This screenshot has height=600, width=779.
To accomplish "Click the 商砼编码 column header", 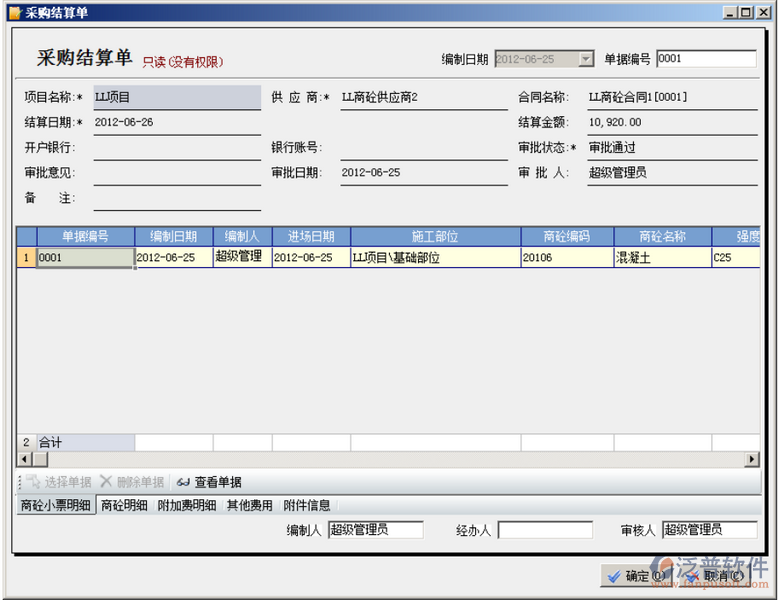I will point(567,236).
